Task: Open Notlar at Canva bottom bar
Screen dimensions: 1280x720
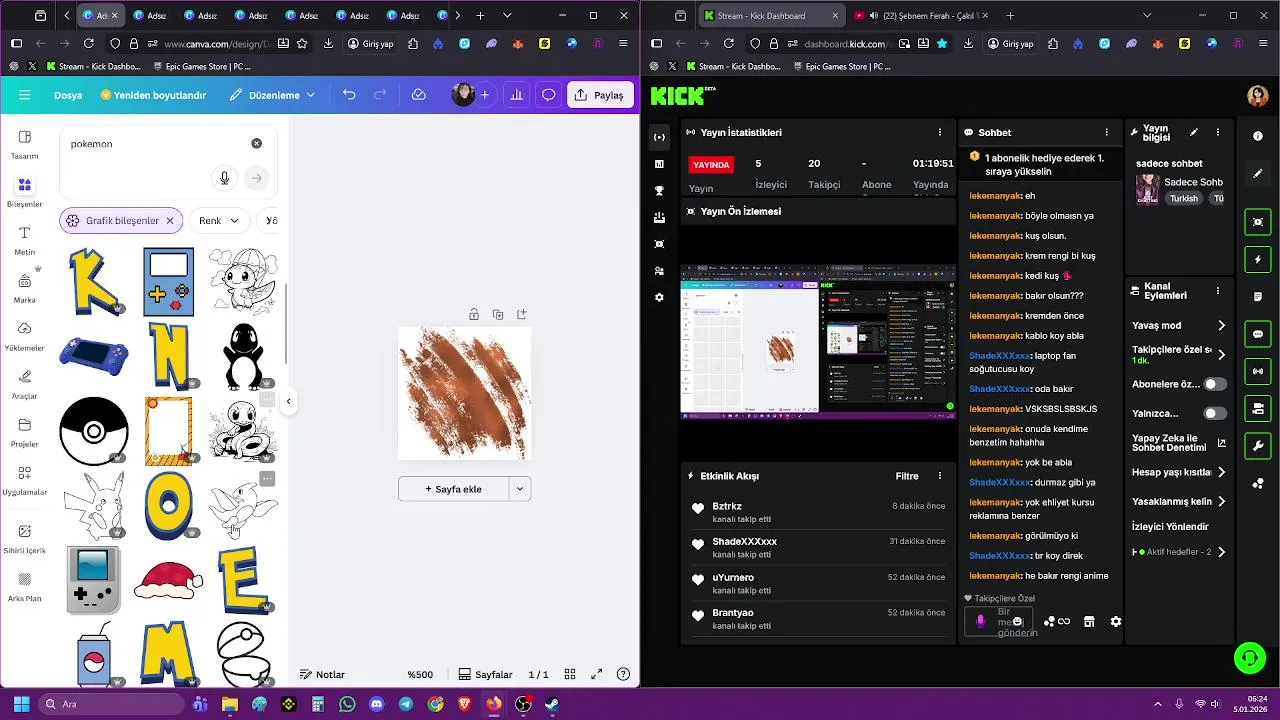Action: [x=322, y=675]
